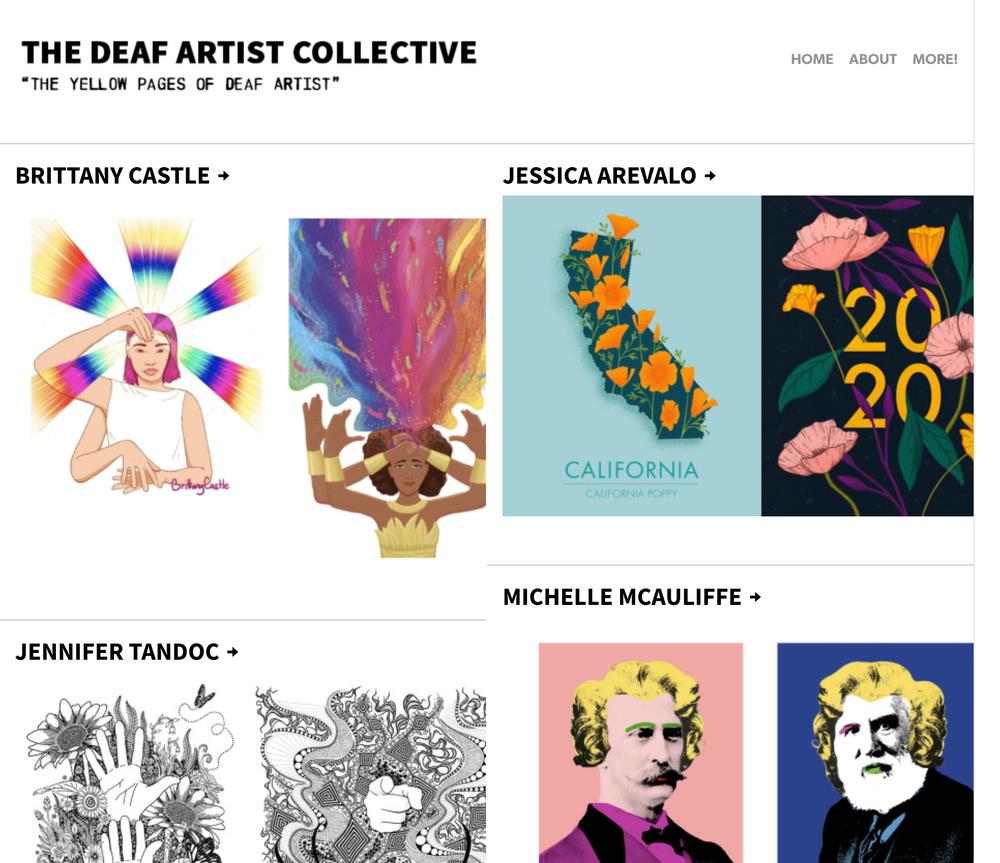Open the colorful flowing hair painting
This screenshot has width=1000, height=863.
pos(387,388)
